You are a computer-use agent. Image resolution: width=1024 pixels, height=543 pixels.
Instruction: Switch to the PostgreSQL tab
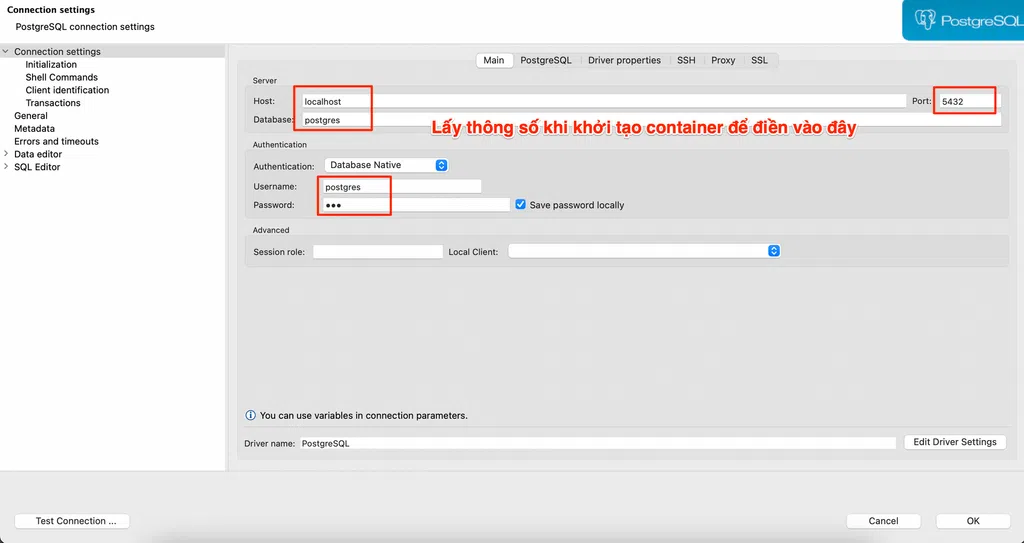click(546, 60)
